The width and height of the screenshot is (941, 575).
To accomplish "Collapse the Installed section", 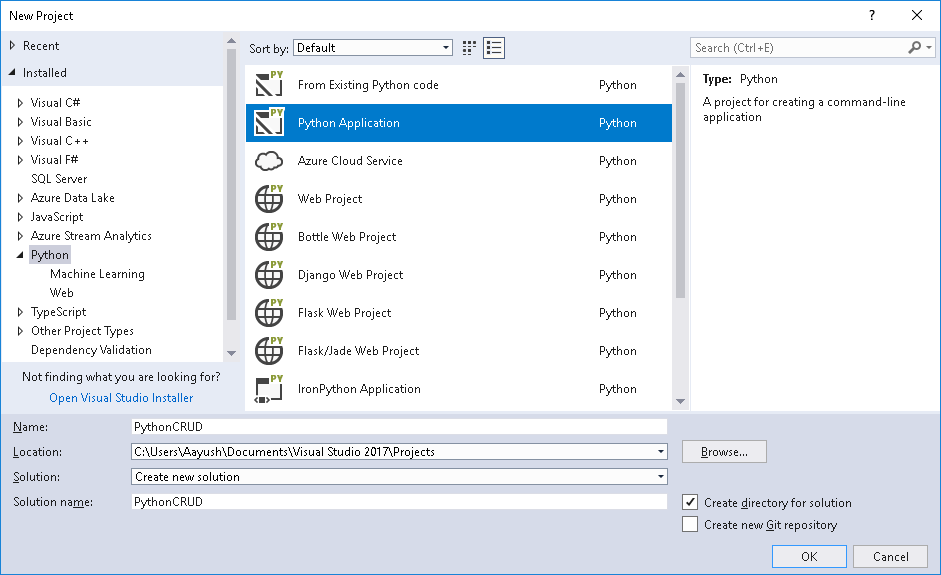I will [x=12, y=73].
